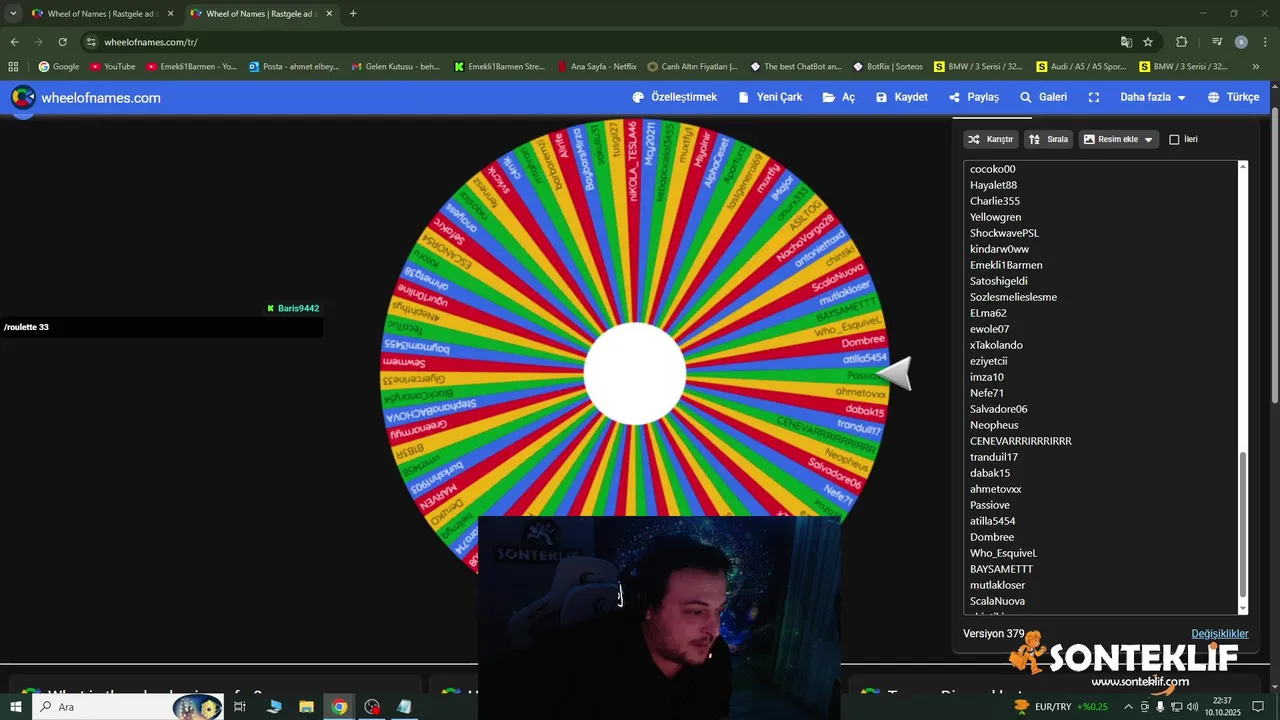Tick the İleri checkbox
This screenshot has height=720, width=1280.
click(1174, 139)
